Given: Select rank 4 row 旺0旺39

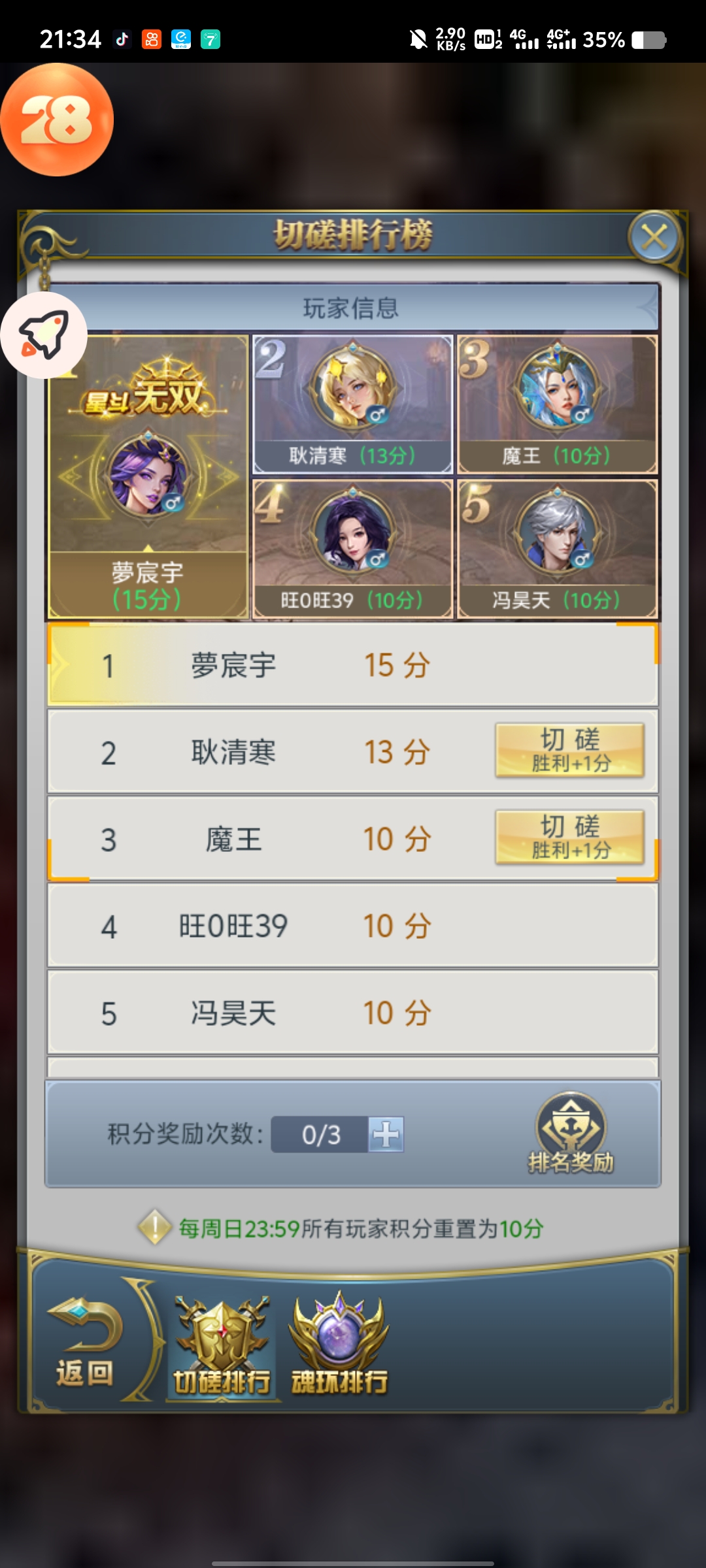Looking at the screenshot, I should click(x=353, y=926).
